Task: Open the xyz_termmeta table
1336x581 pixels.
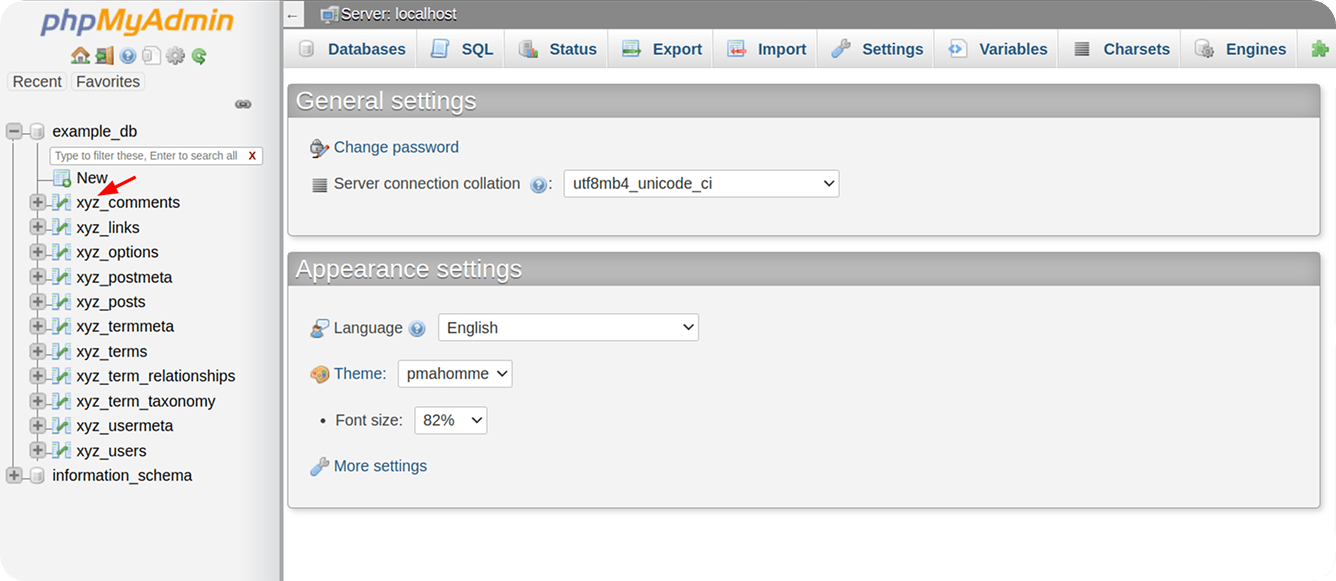Action: (125, 326)
